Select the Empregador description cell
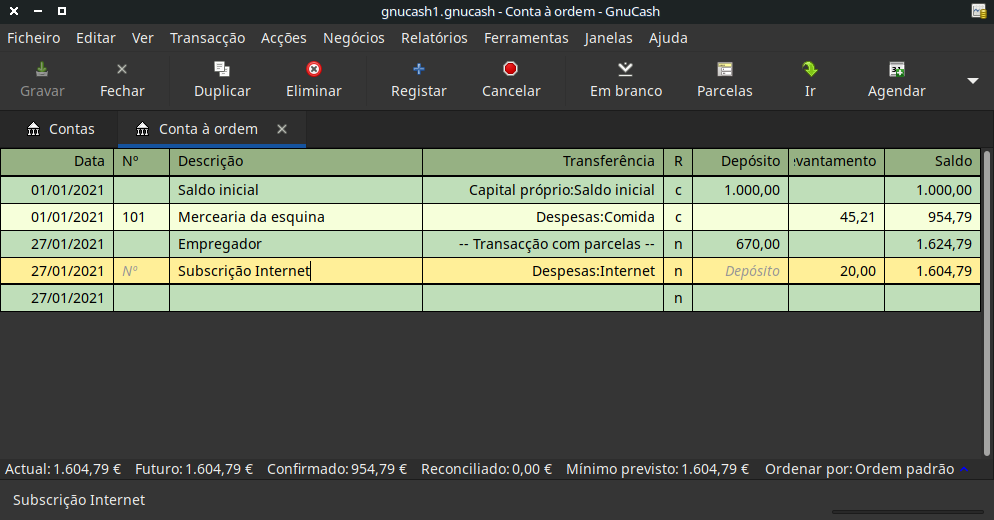Viewport: 994px width, 520px height. pos(295,244)
